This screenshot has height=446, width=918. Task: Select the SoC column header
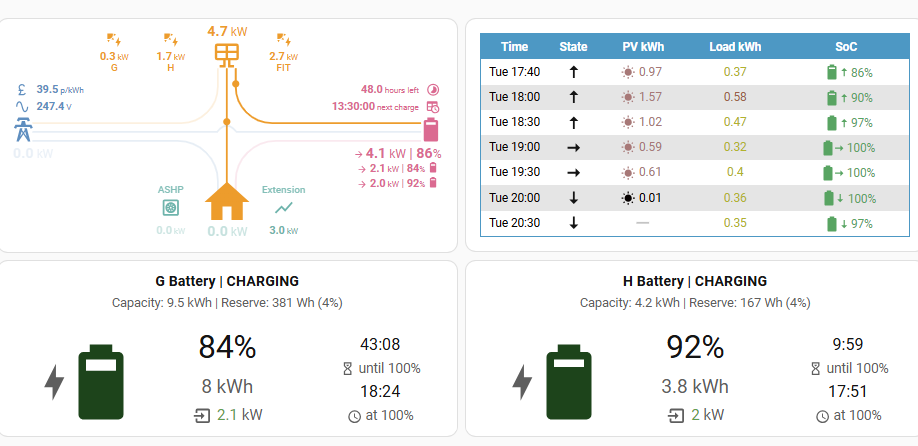[x=845, y=46]
